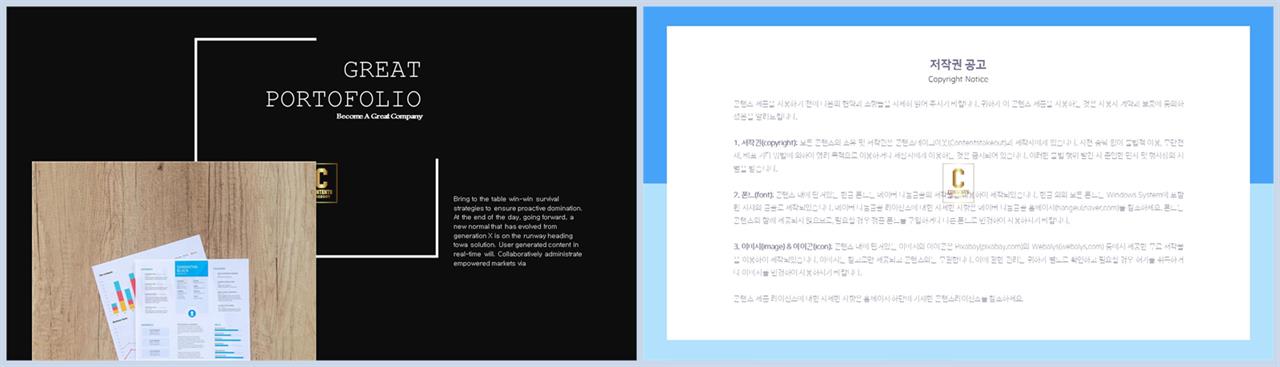Click the 저작권 공고 heading
The width and height of the screenshot is (1280, 367).
pyautogui.click(x=958, y=64)
